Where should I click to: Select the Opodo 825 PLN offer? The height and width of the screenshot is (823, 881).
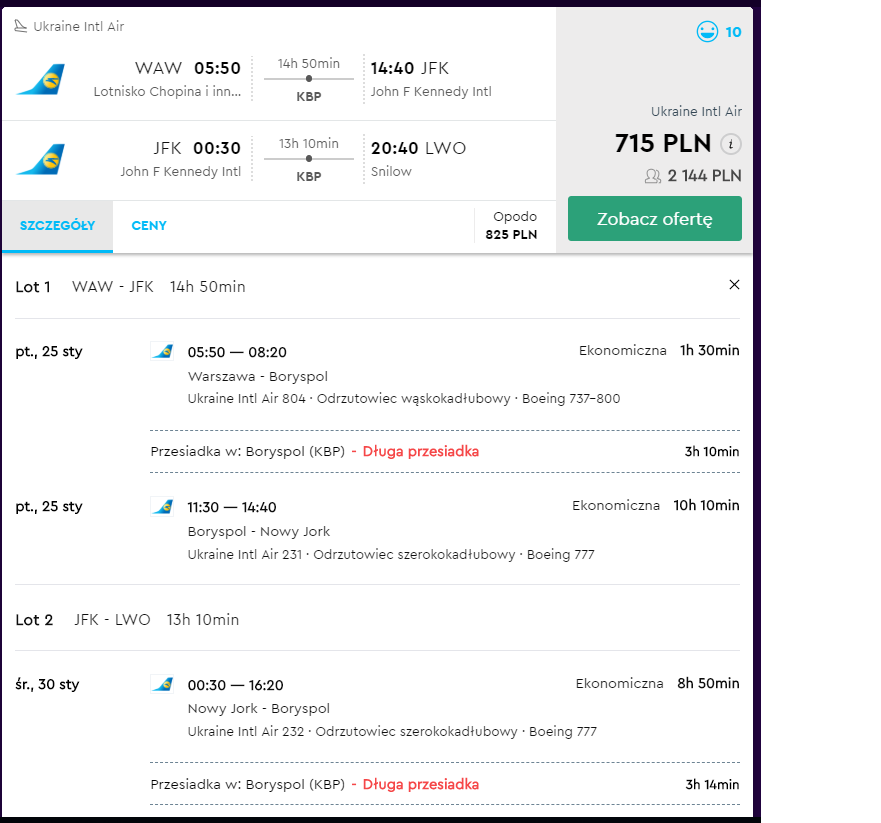pyautogui.click(x=511, y=225)
